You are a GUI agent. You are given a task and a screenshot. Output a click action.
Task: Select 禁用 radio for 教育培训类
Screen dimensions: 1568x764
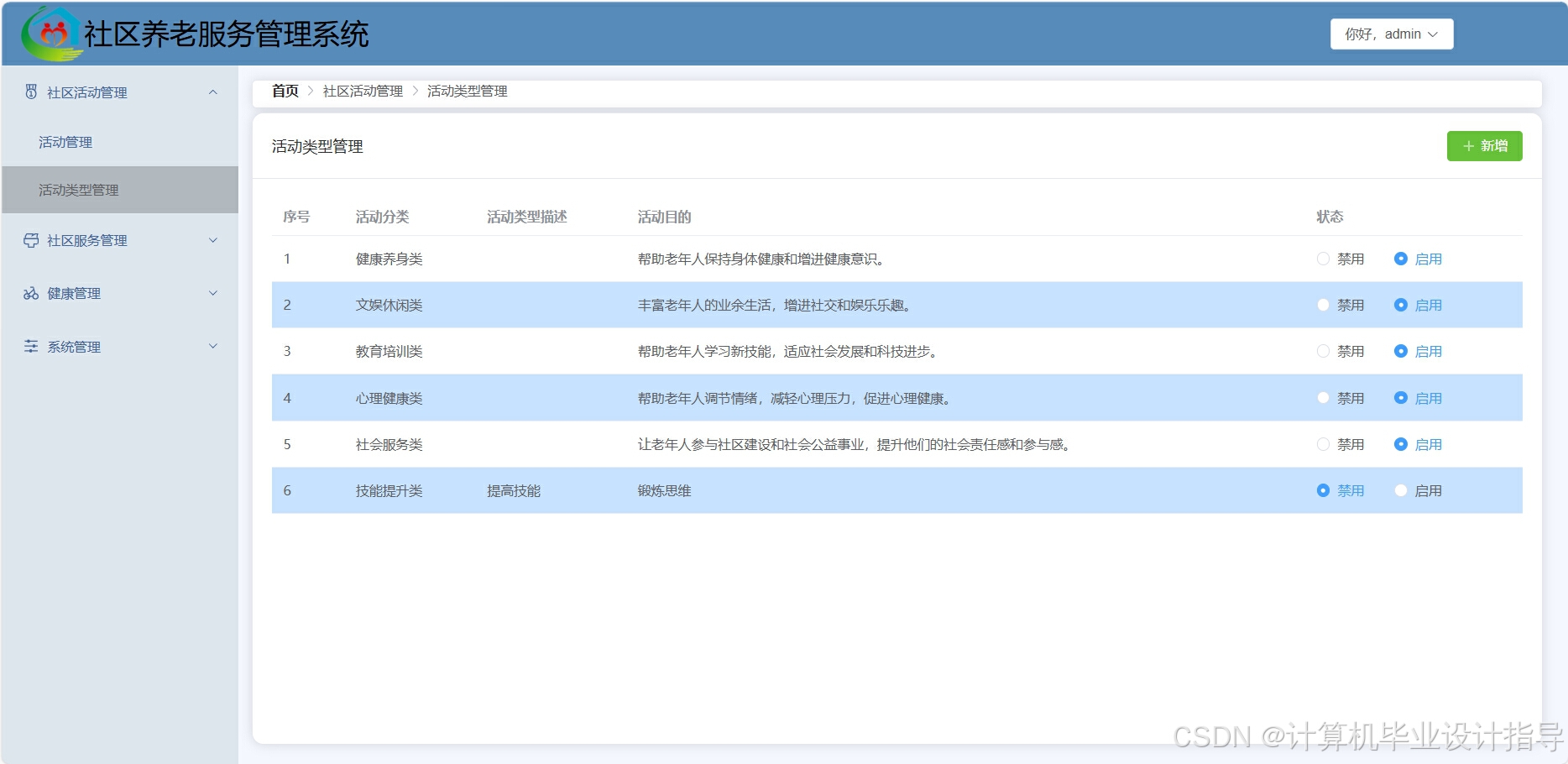[1323, 351]
